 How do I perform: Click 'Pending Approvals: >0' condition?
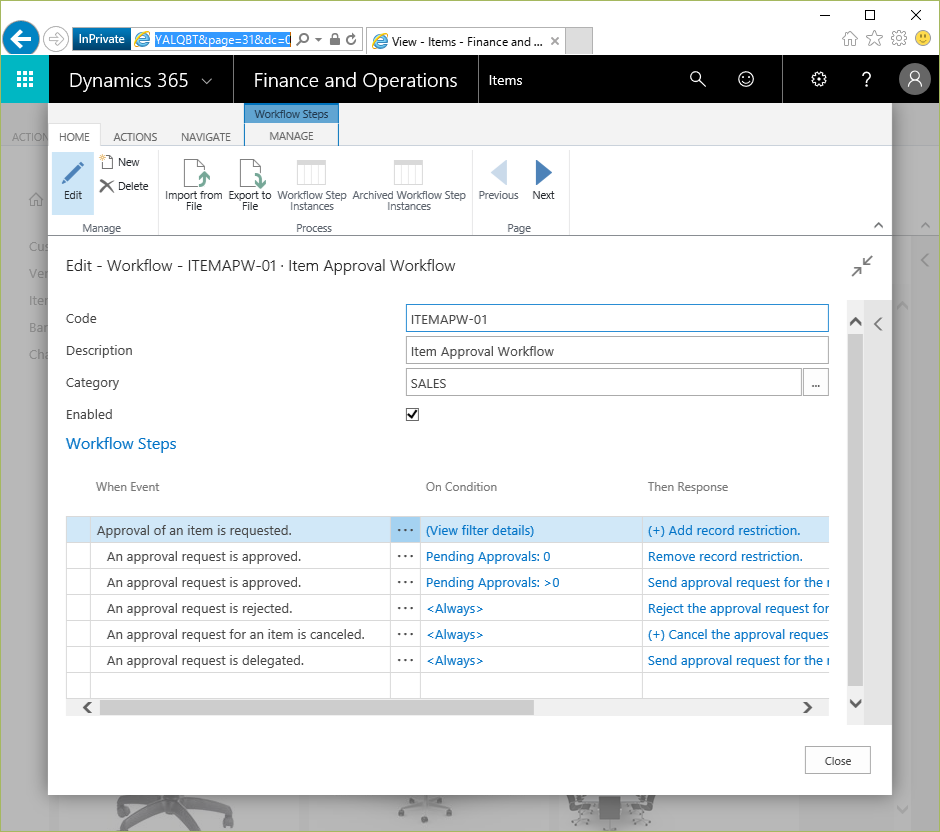coord(492,583)
